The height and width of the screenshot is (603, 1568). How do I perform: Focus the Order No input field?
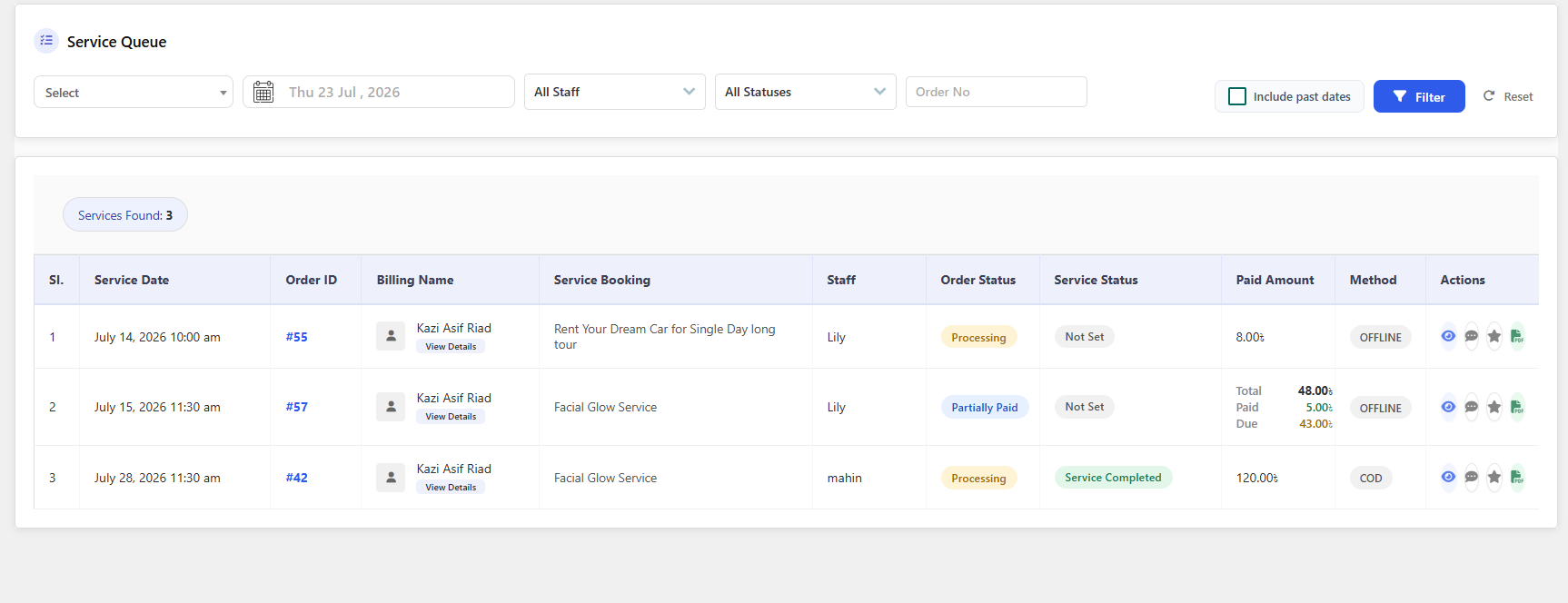[997, 92]
